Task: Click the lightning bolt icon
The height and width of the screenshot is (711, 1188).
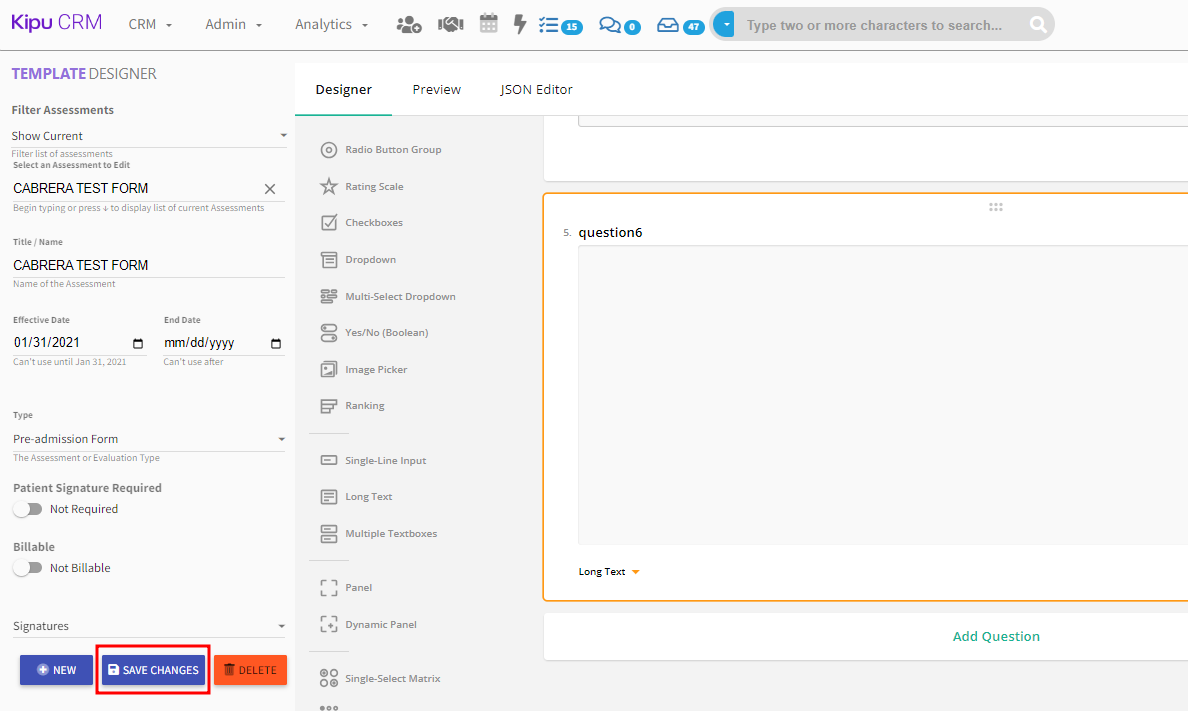Action: (519, 25)
